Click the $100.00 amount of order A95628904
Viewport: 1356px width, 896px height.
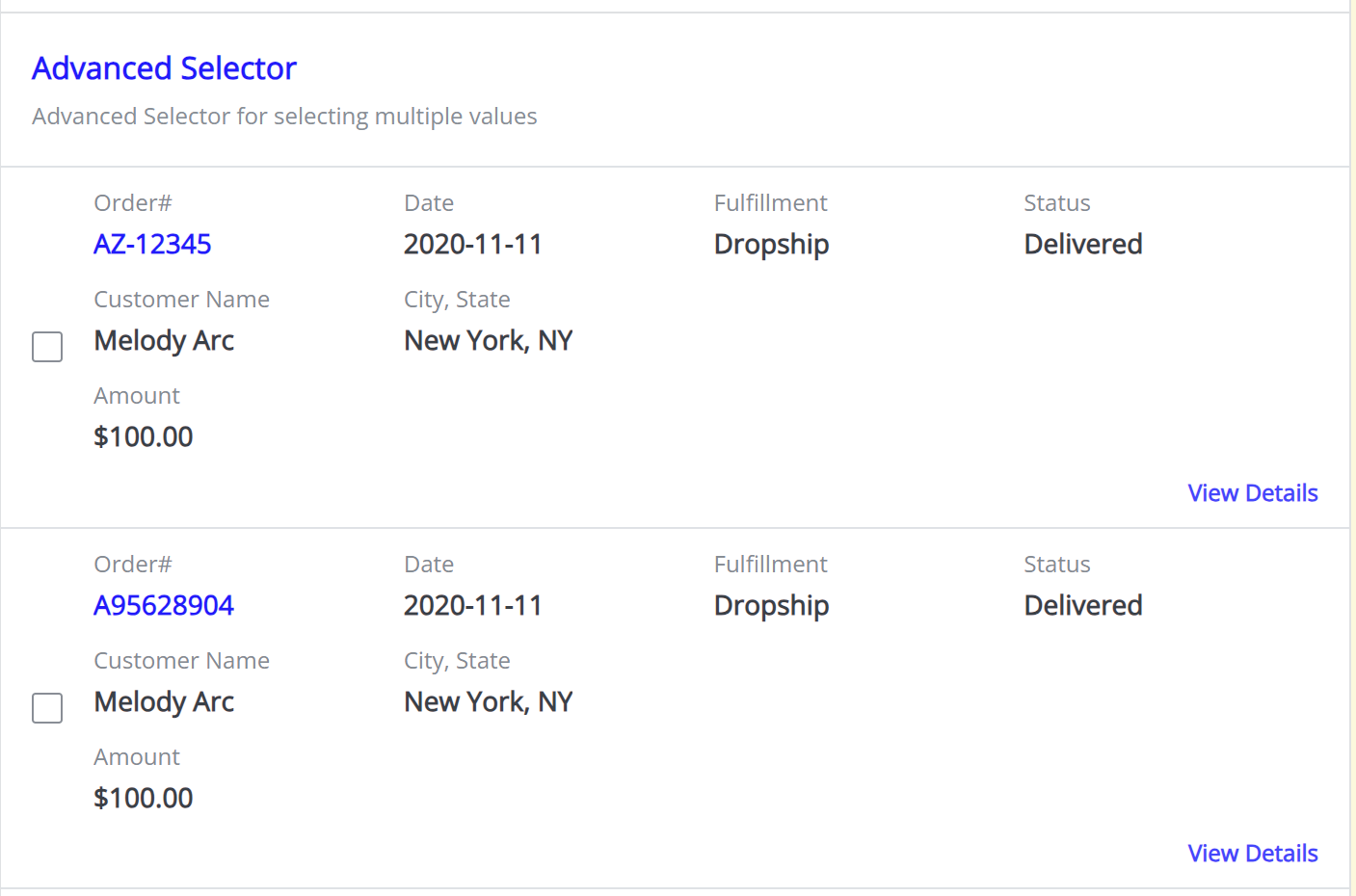(x=144, y=798)
